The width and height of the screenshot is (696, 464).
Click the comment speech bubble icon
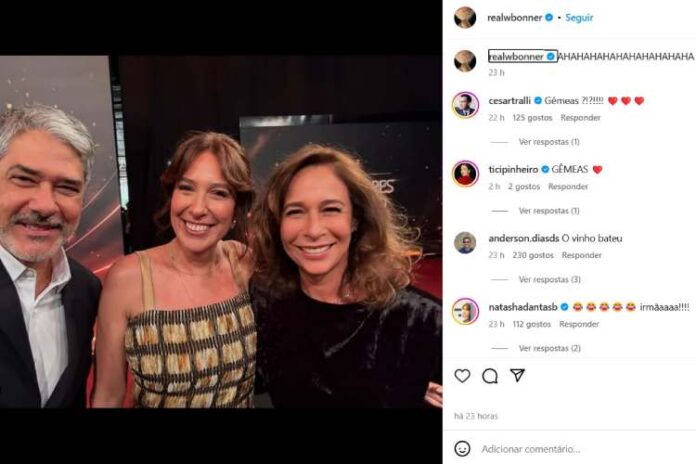pyautogui.click(x=490, y=376)
